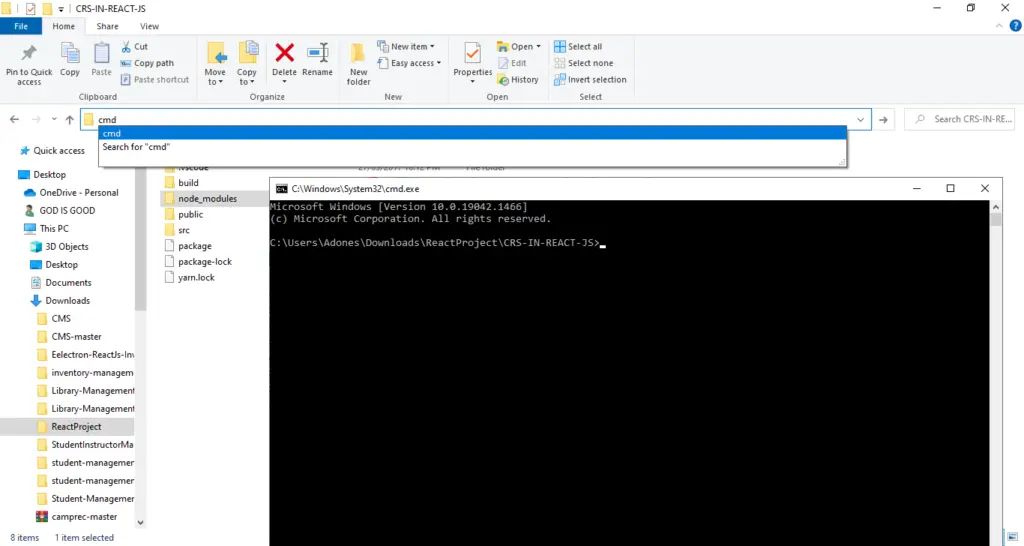Image resolution: width=1024 pixels, height=546 pixels.
Task: Click the Paste icon in ribbon
Action: point(101,54)
